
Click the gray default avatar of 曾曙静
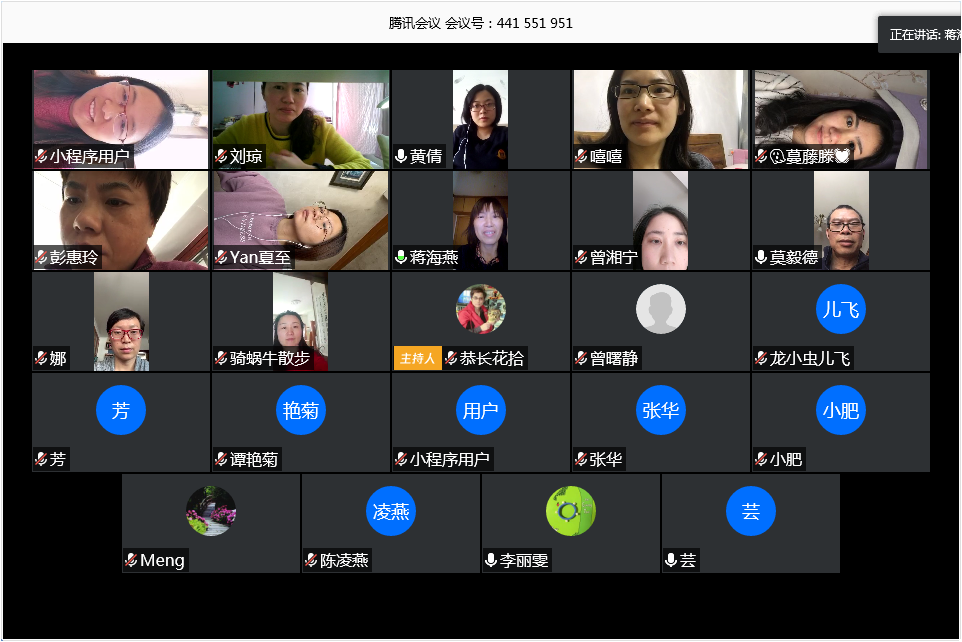pyautogui.click(x=660, y=309)
